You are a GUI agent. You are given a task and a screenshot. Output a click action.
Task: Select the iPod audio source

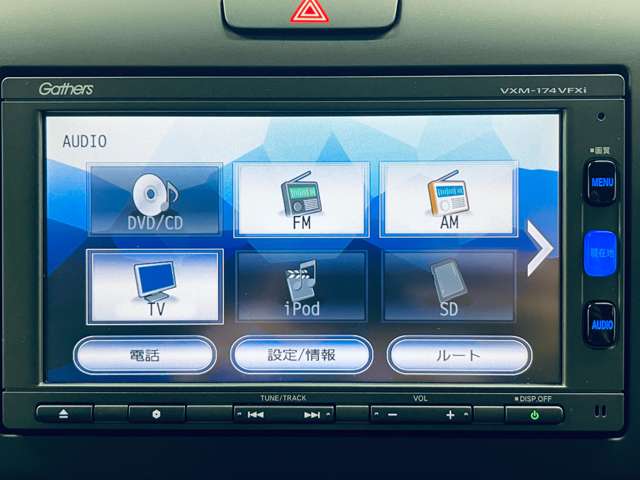click(301, 287)
